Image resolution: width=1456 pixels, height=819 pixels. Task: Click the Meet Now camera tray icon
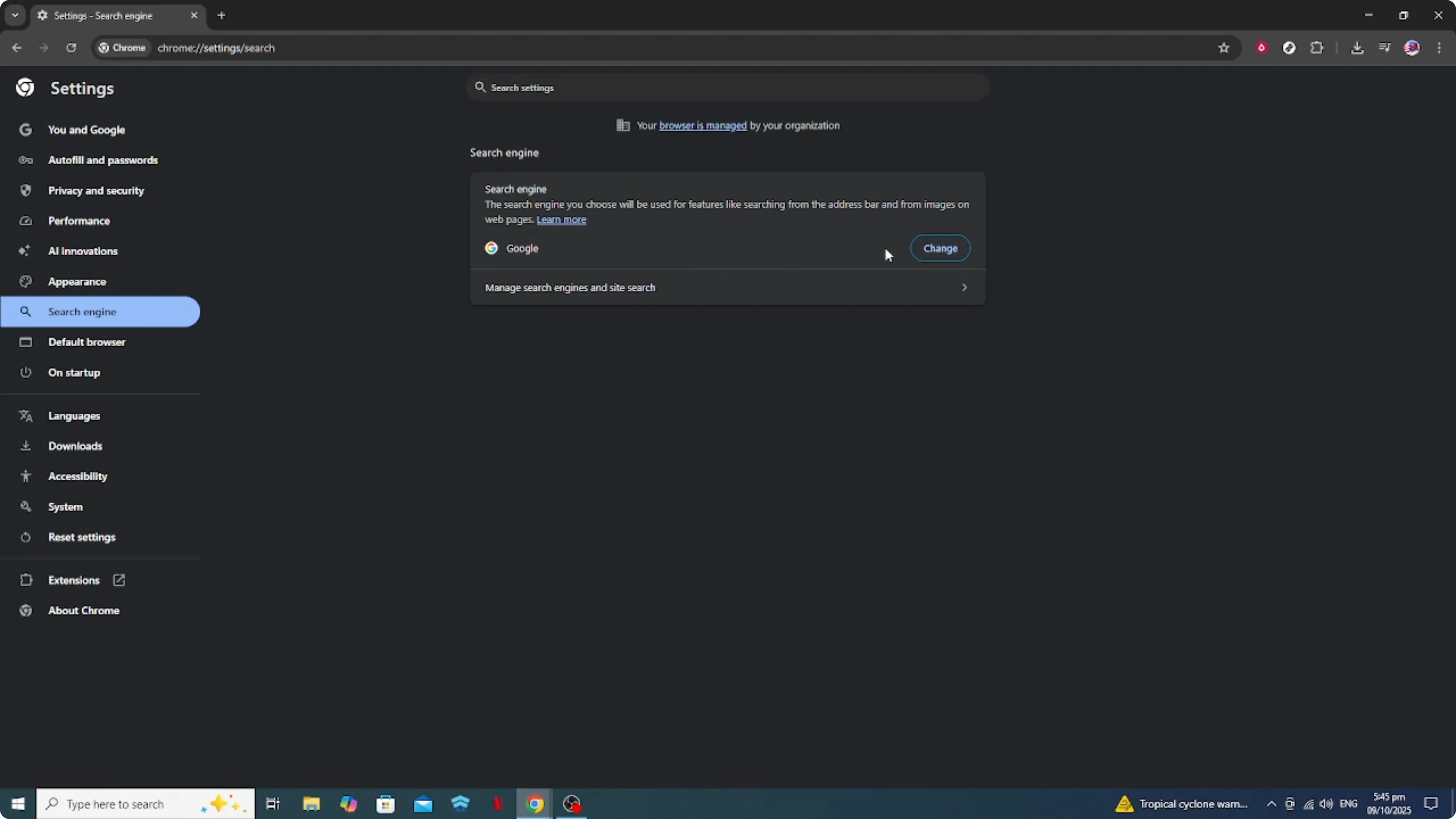point(1289,804)
